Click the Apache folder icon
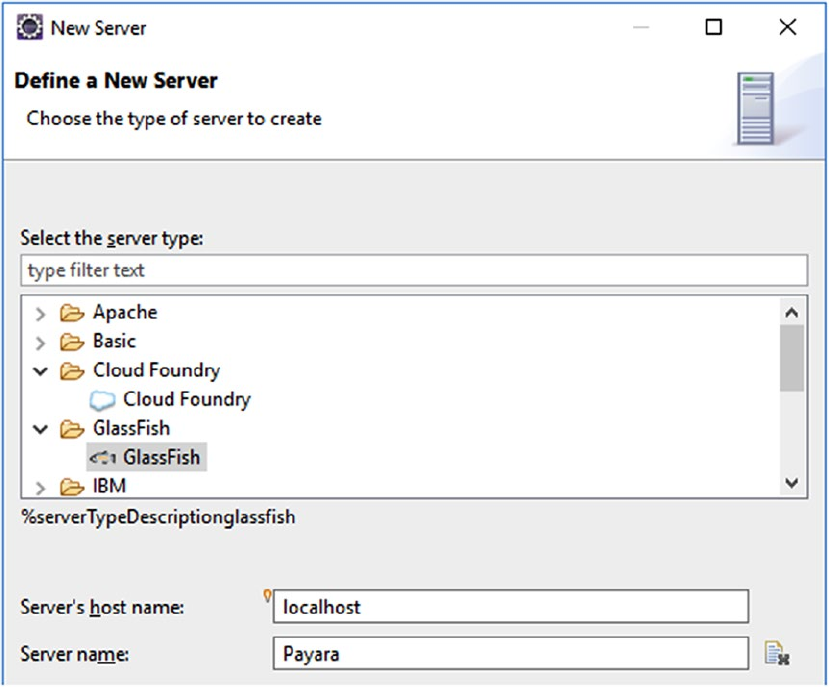 point(71,313)
